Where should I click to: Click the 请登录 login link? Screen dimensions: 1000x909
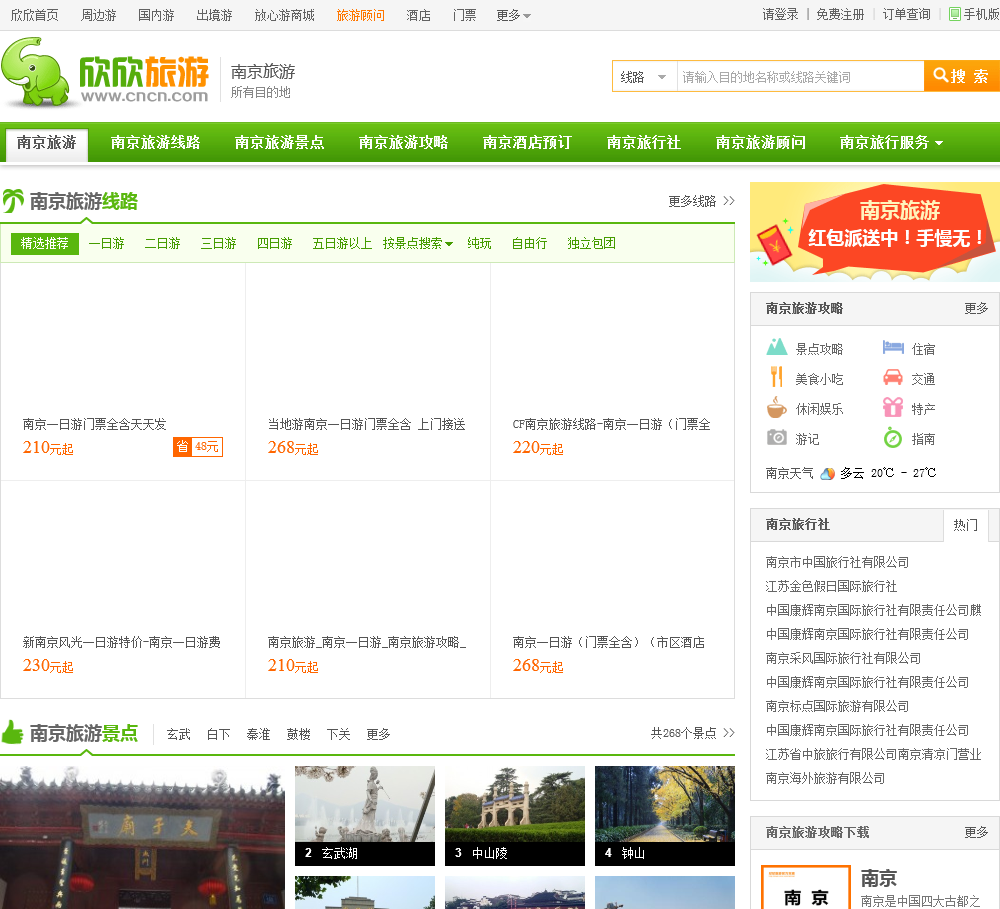pyautogui.click(x=780, y=15)
